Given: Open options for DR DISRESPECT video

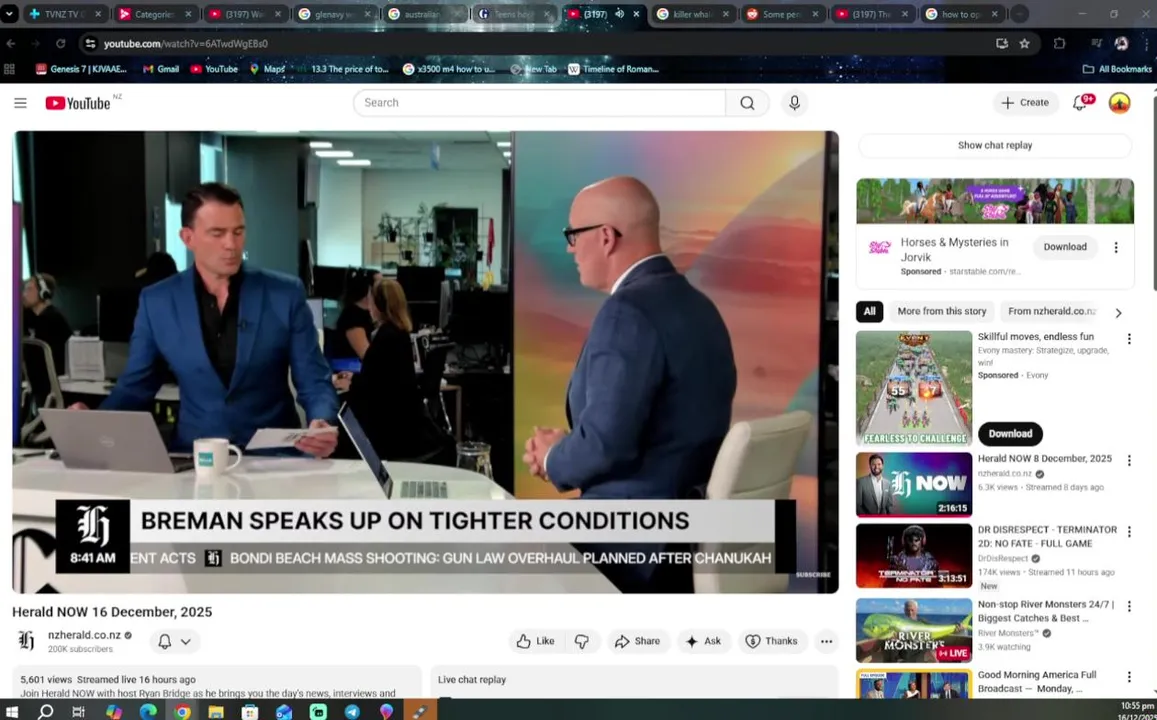Looking at the screenshot, I should pos(1128,531).
